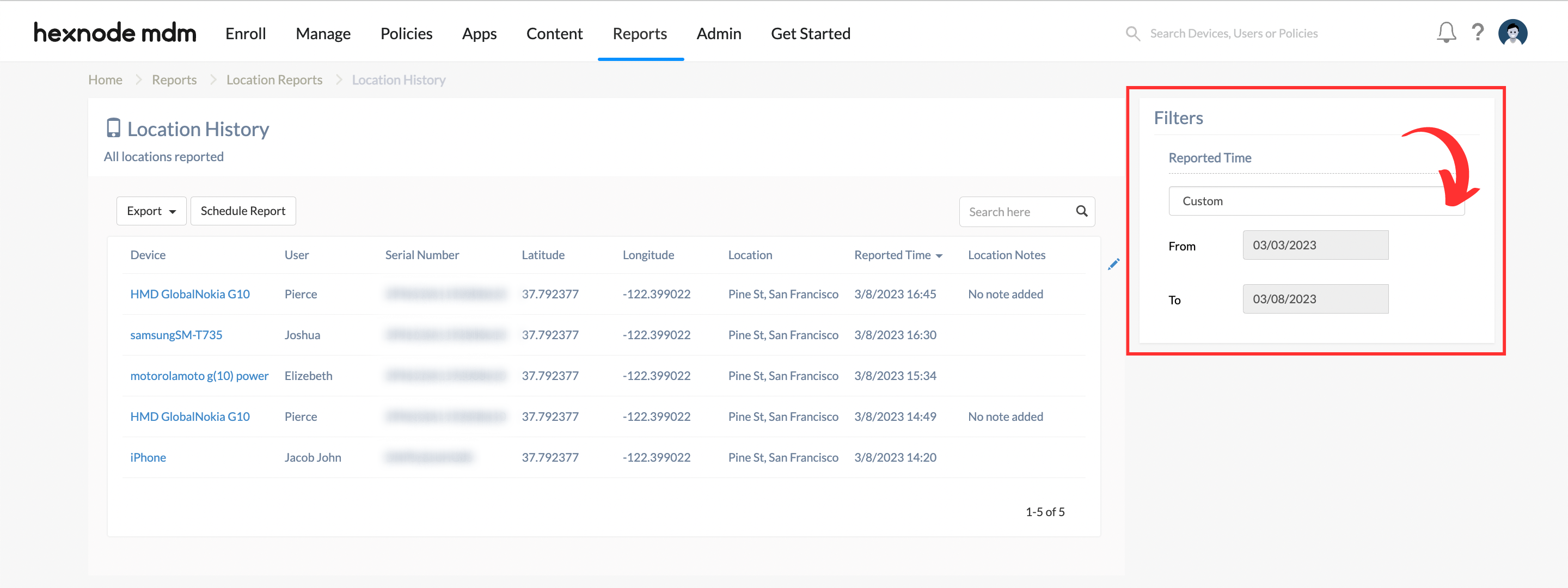The image size is (1568, 588).
Task: Click the '1-5 of 5' pagination text
Action: (x=1045, y=512)
